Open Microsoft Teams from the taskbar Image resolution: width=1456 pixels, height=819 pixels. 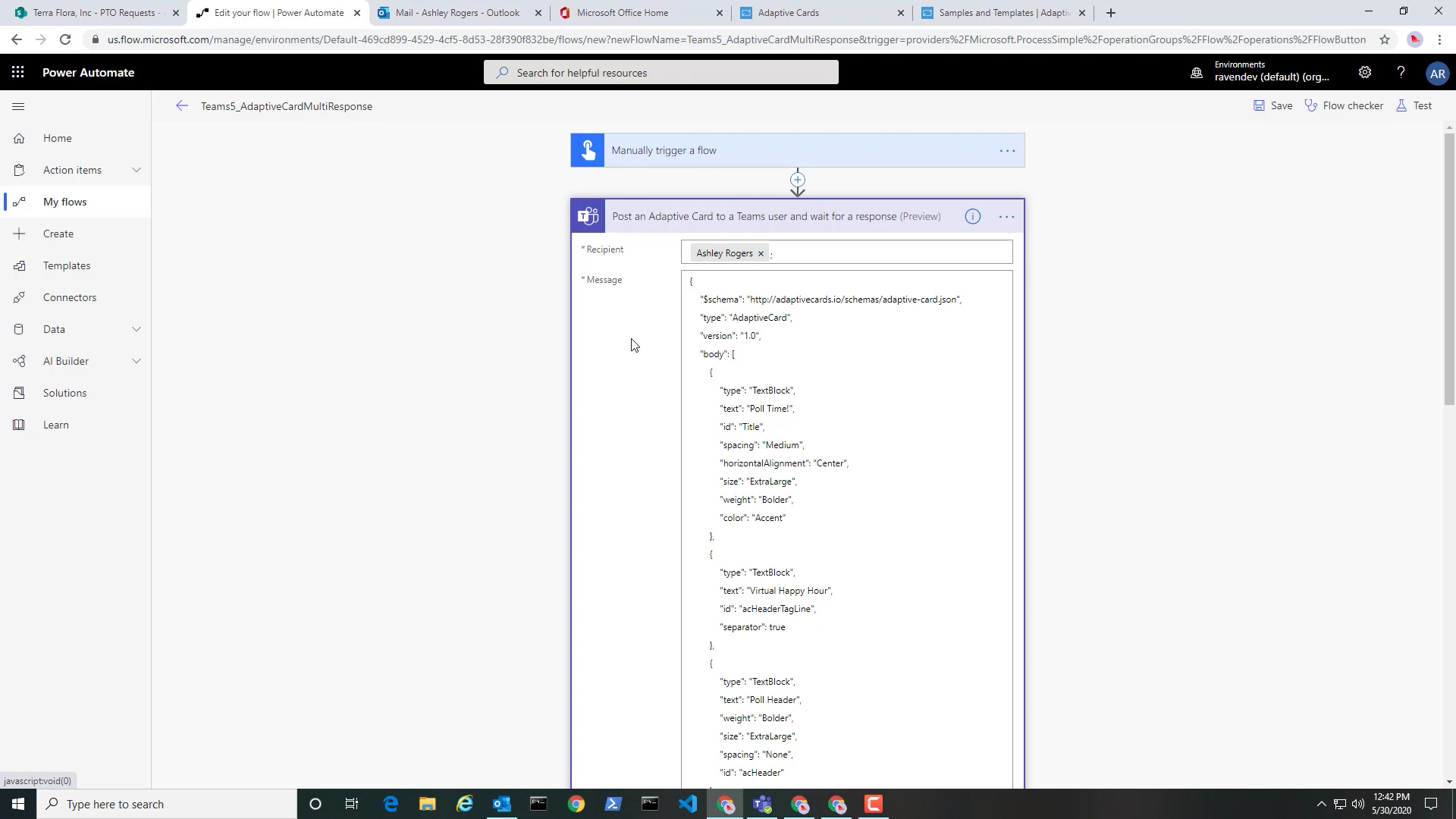pos(762,804)
